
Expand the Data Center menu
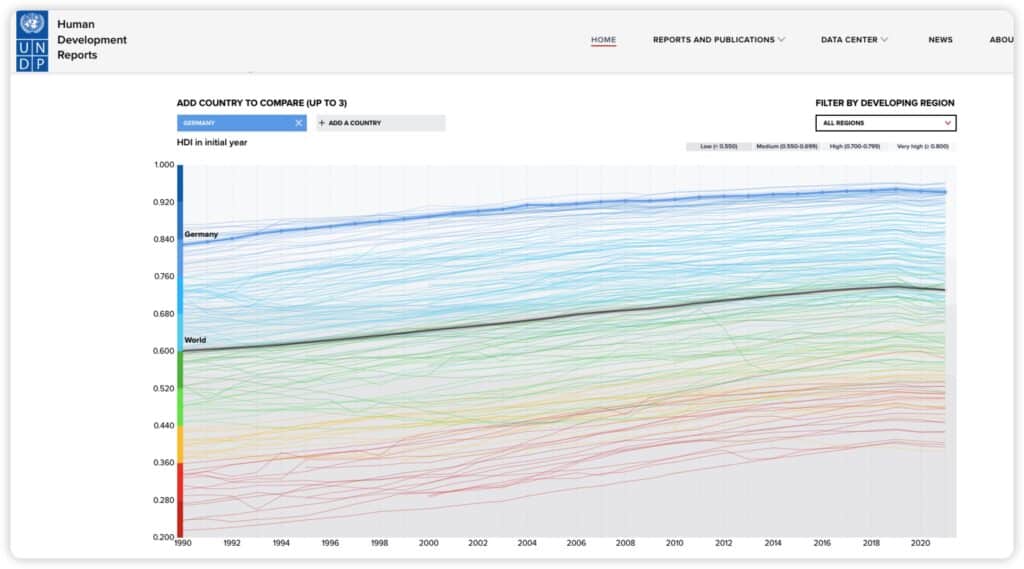(x=854, y=40)
